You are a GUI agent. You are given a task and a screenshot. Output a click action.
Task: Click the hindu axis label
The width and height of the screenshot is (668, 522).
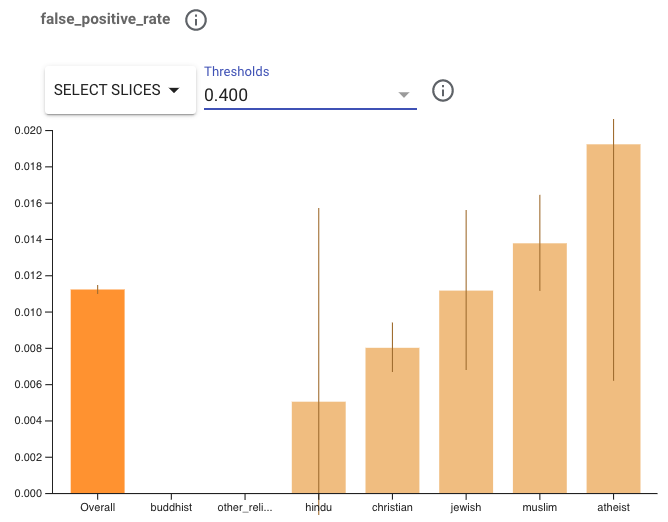click(x=319, y=508)
